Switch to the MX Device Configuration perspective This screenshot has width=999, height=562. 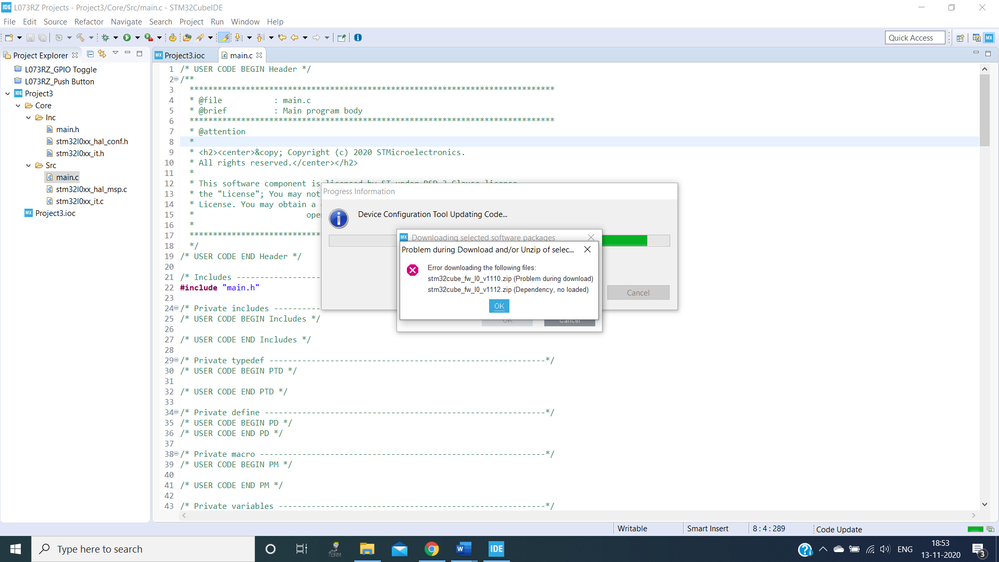pos(989,38)
